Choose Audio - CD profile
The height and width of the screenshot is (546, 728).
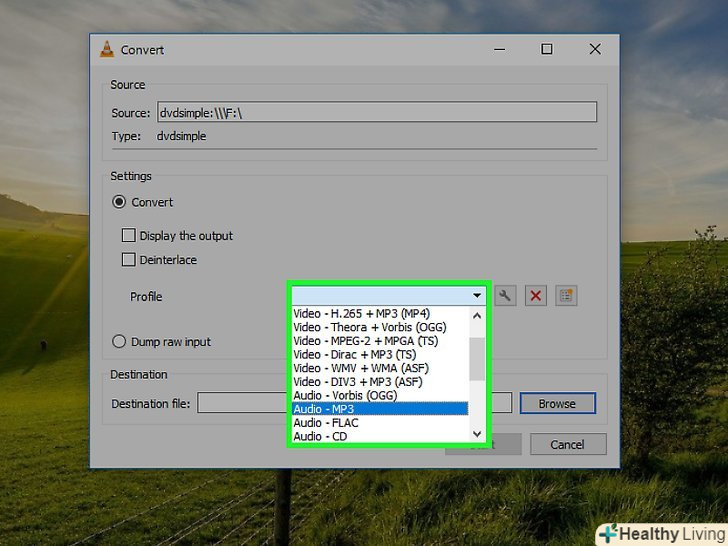[x=380, y=436]
